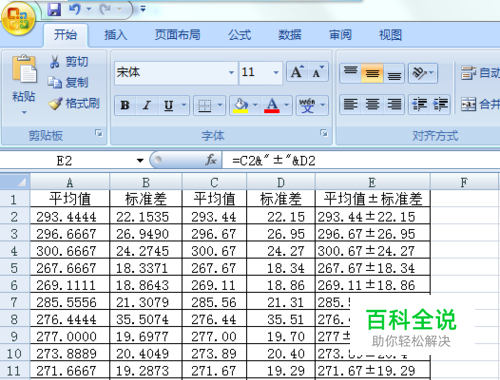Open the 公式 tab
The image size is (500, 380).
(240, 35)
